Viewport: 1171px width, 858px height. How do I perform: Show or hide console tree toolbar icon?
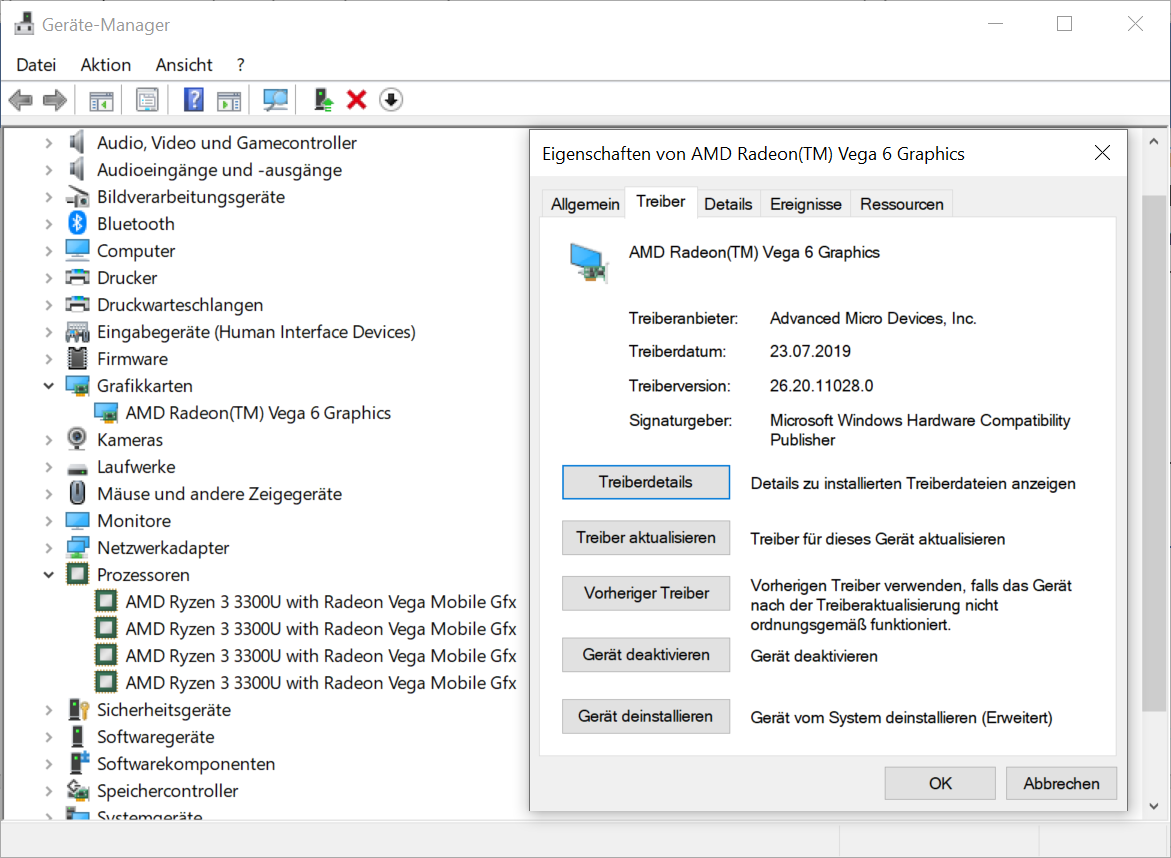click(101, 100)
